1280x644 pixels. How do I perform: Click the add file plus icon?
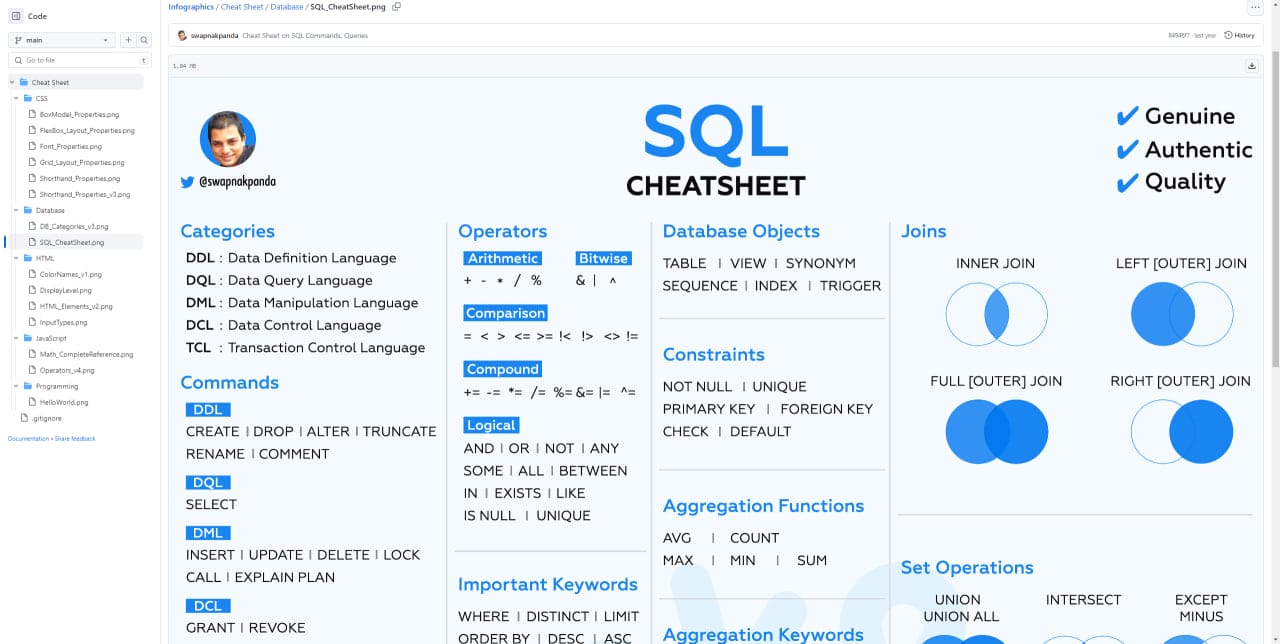(128, 40)
